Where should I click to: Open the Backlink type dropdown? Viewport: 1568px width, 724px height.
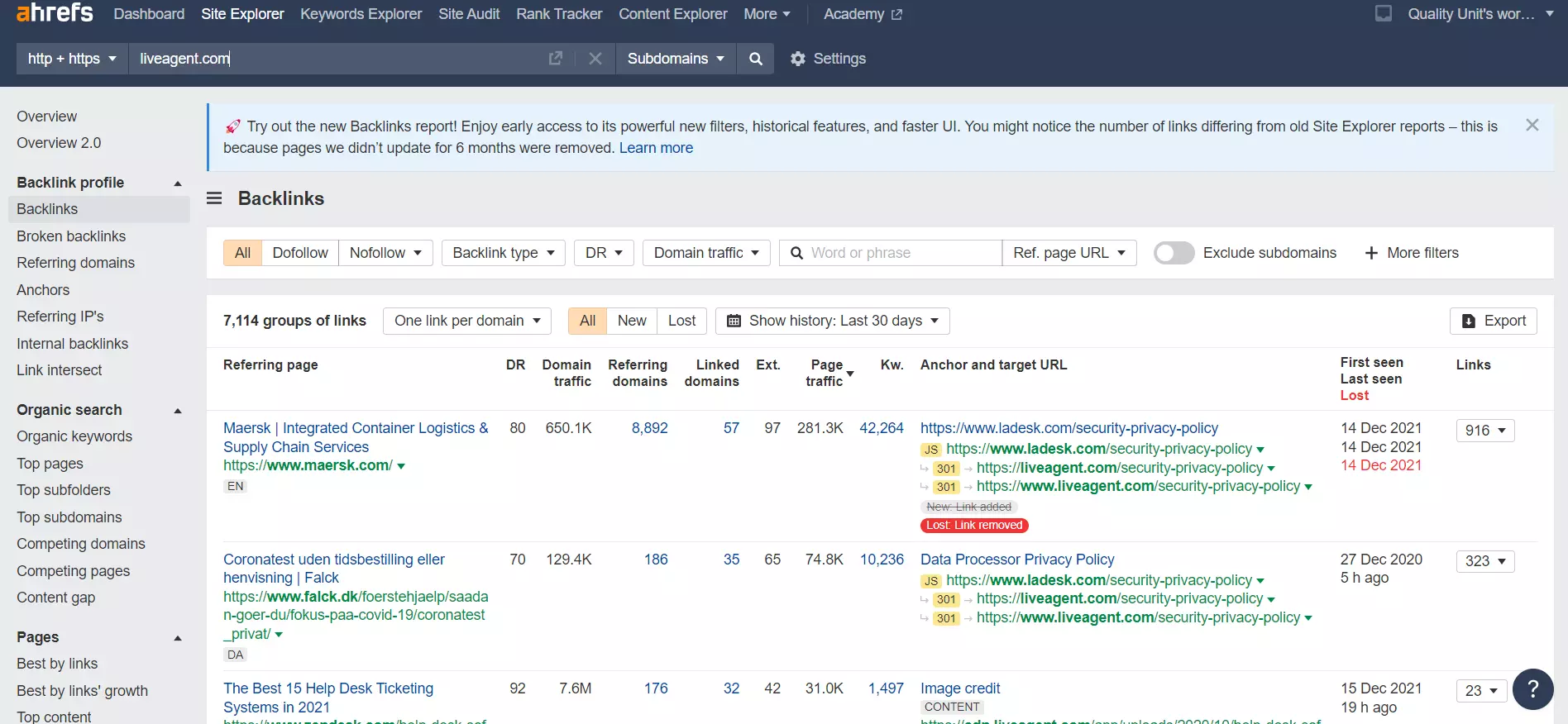[503, 253]
